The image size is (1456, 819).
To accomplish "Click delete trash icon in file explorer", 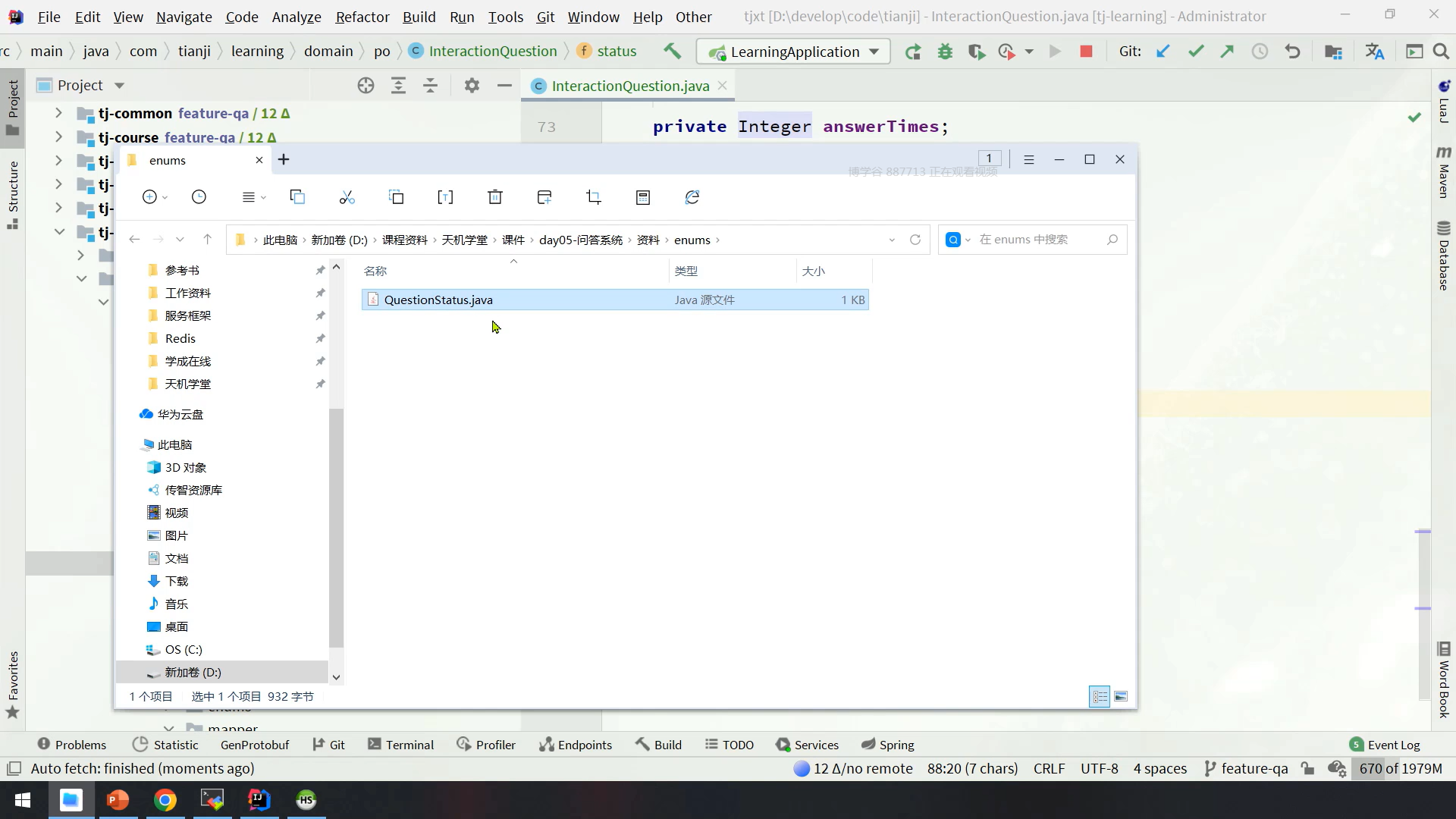I will coord(494,197).
